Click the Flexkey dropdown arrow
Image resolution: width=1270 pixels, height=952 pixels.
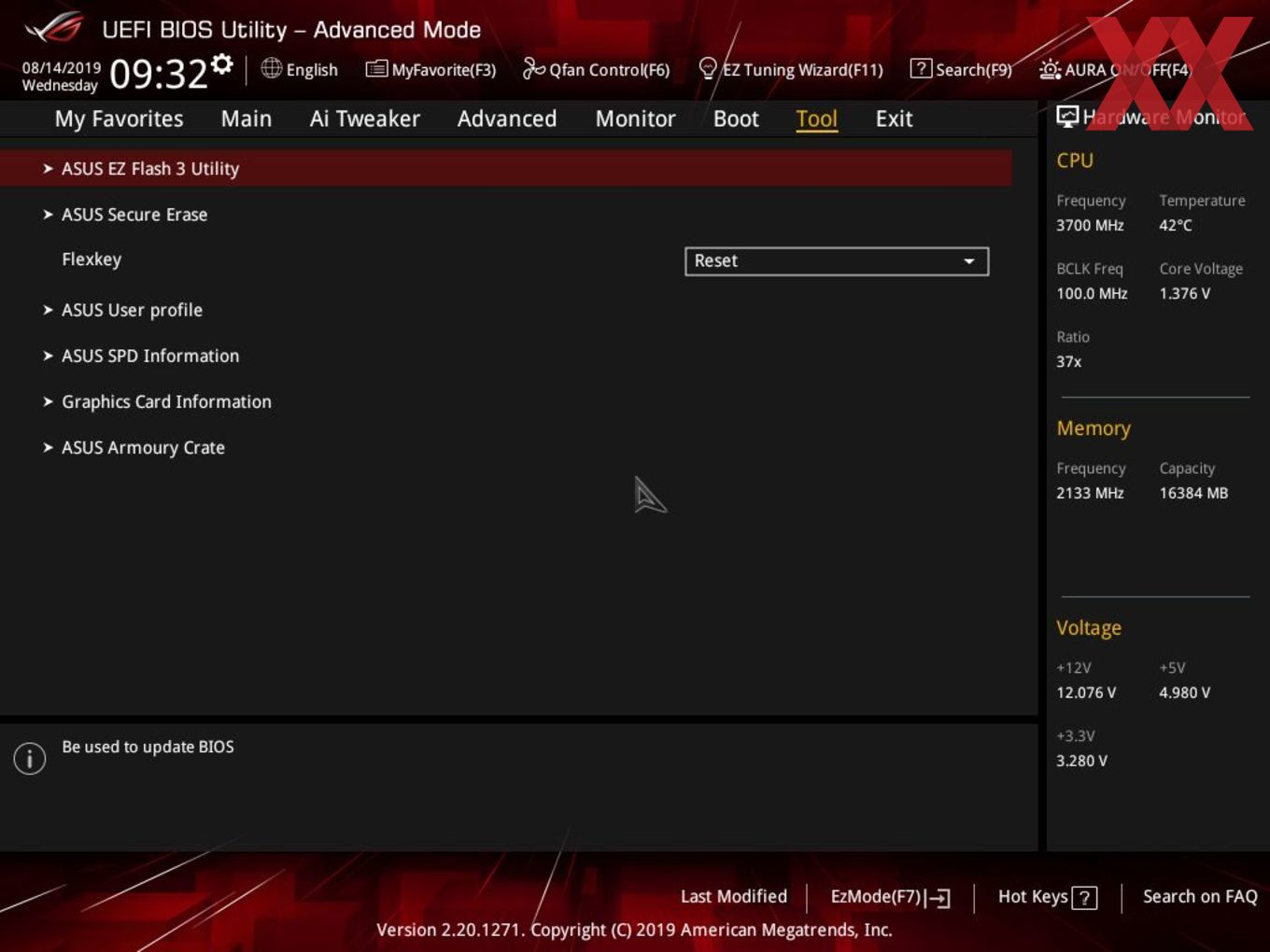(969, 261)
